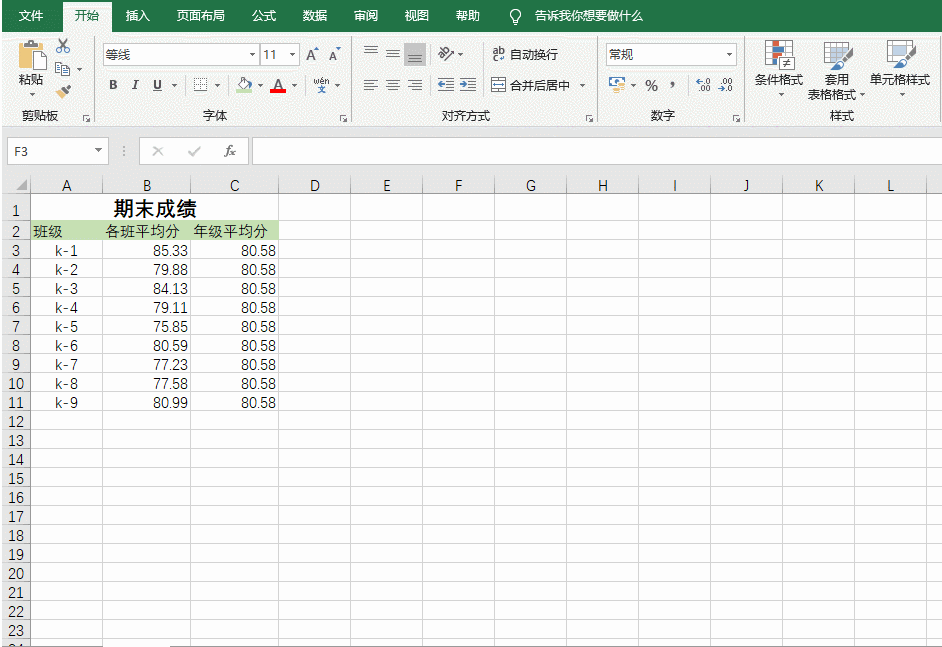The width and height of the screenshot is (942, 647).
Task: Apply fill color paint bucket
Action: 244,85
